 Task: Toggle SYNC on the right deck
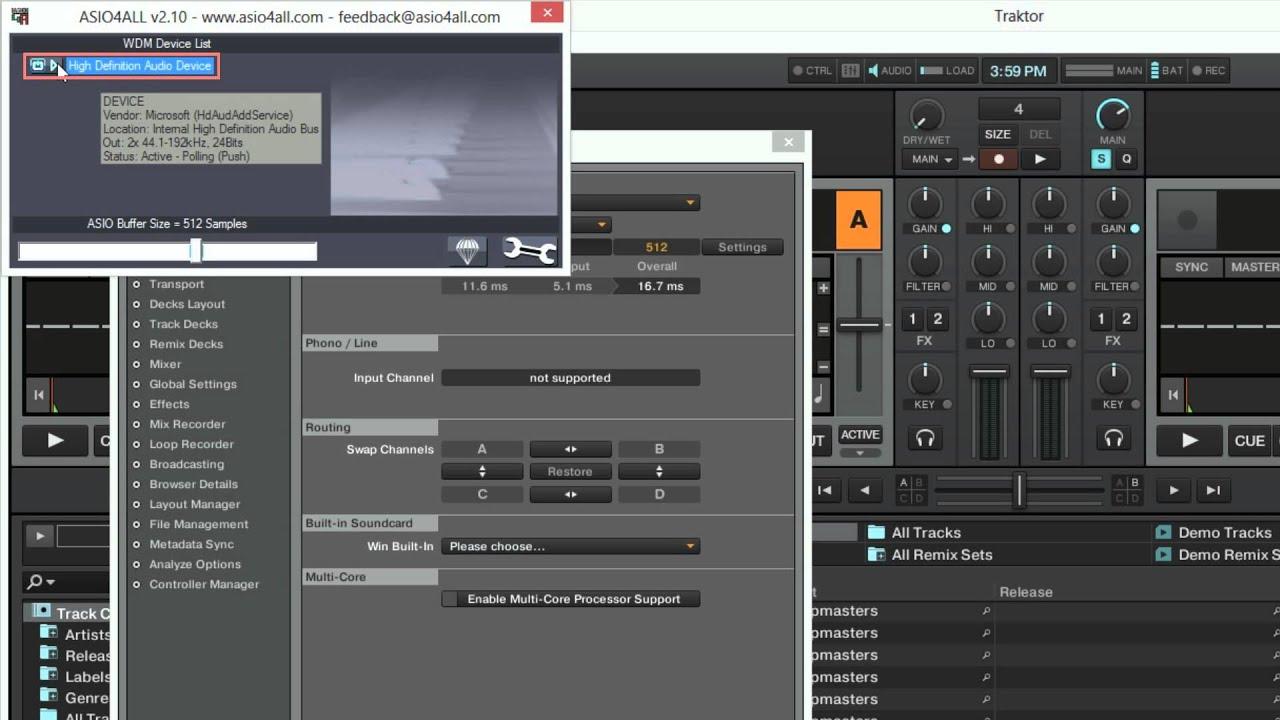(x=1191, y=267)
